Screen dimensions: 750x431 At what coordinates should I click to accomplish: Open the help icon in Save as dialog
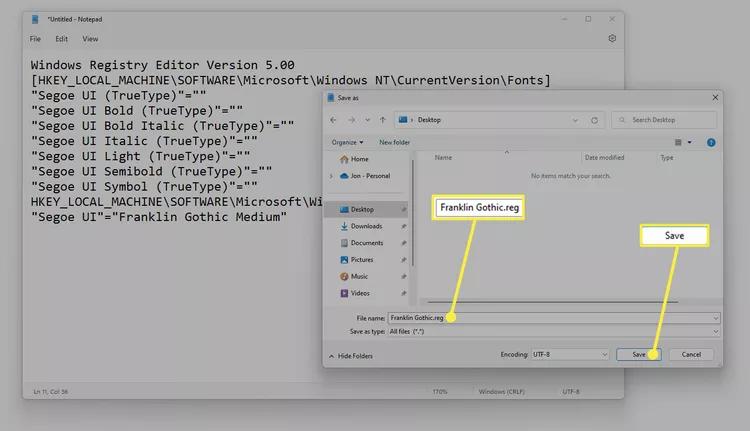pyautogui.click(x=711, y=143)
